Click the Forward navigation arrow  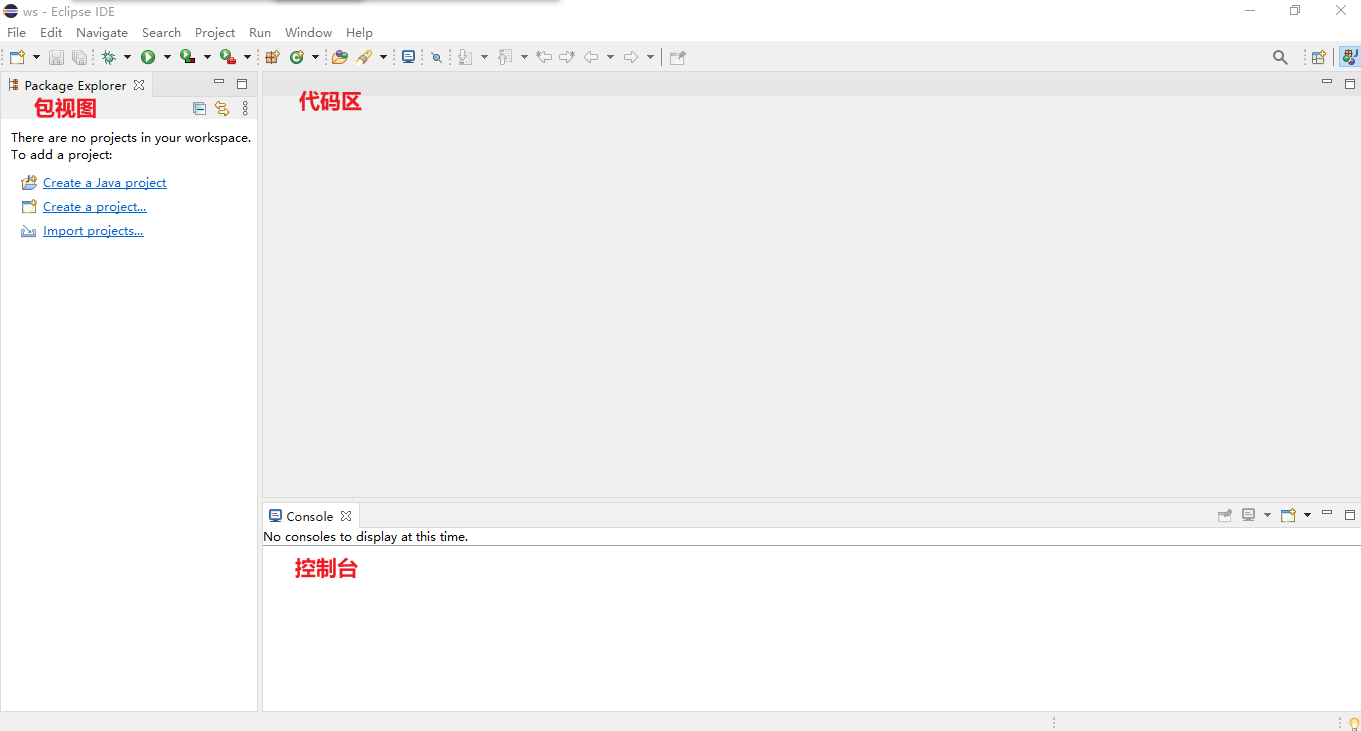click(631, 57)
